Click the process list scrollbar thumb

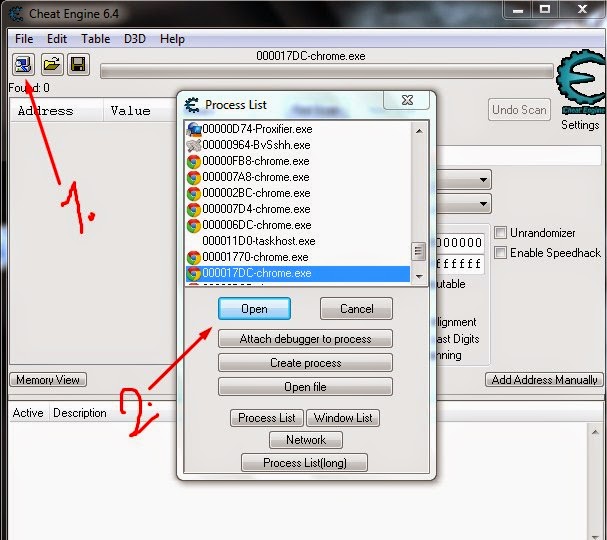tap(418, 251)
